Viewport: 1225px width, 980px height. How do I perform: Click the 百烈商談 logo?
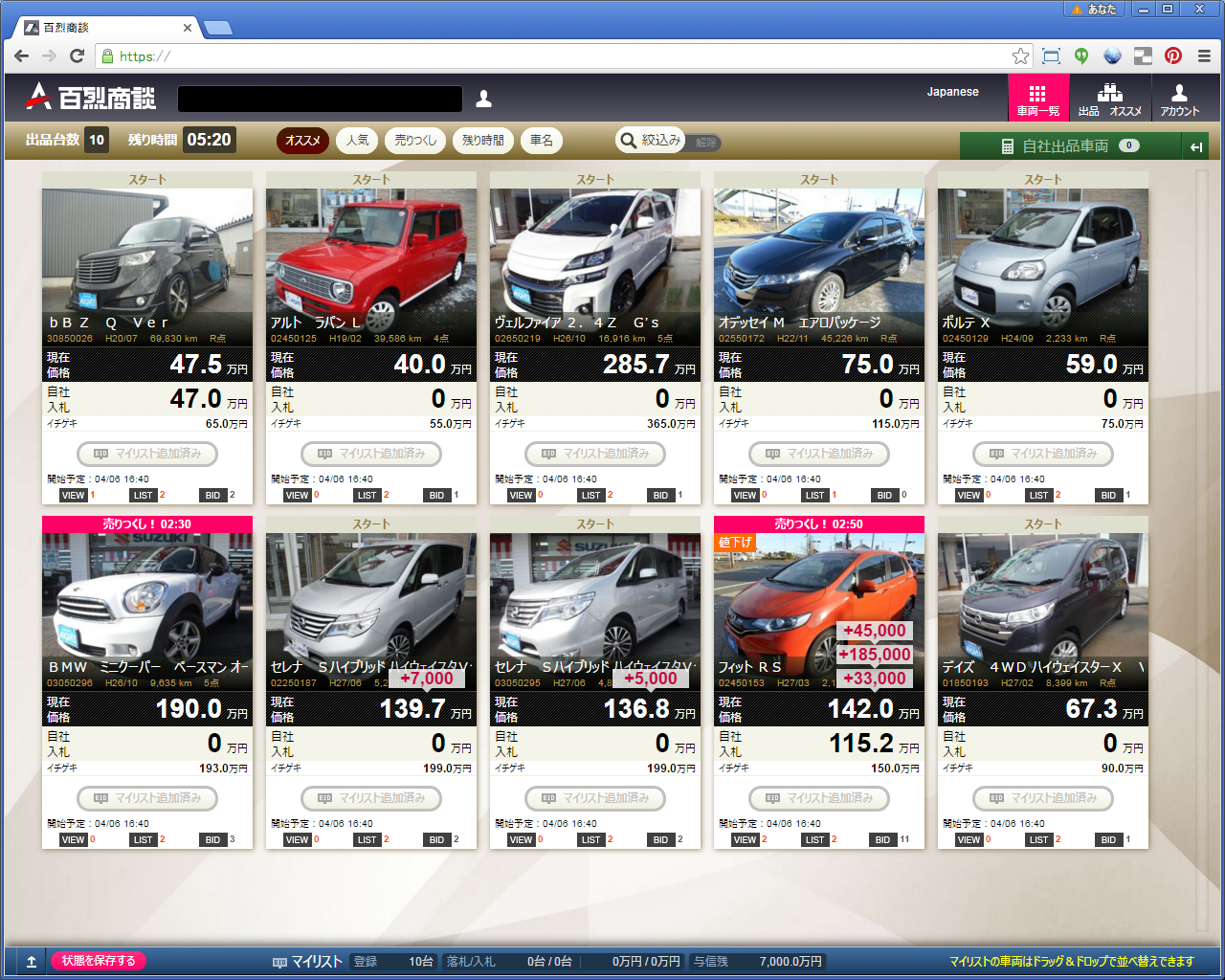(90, 97)
